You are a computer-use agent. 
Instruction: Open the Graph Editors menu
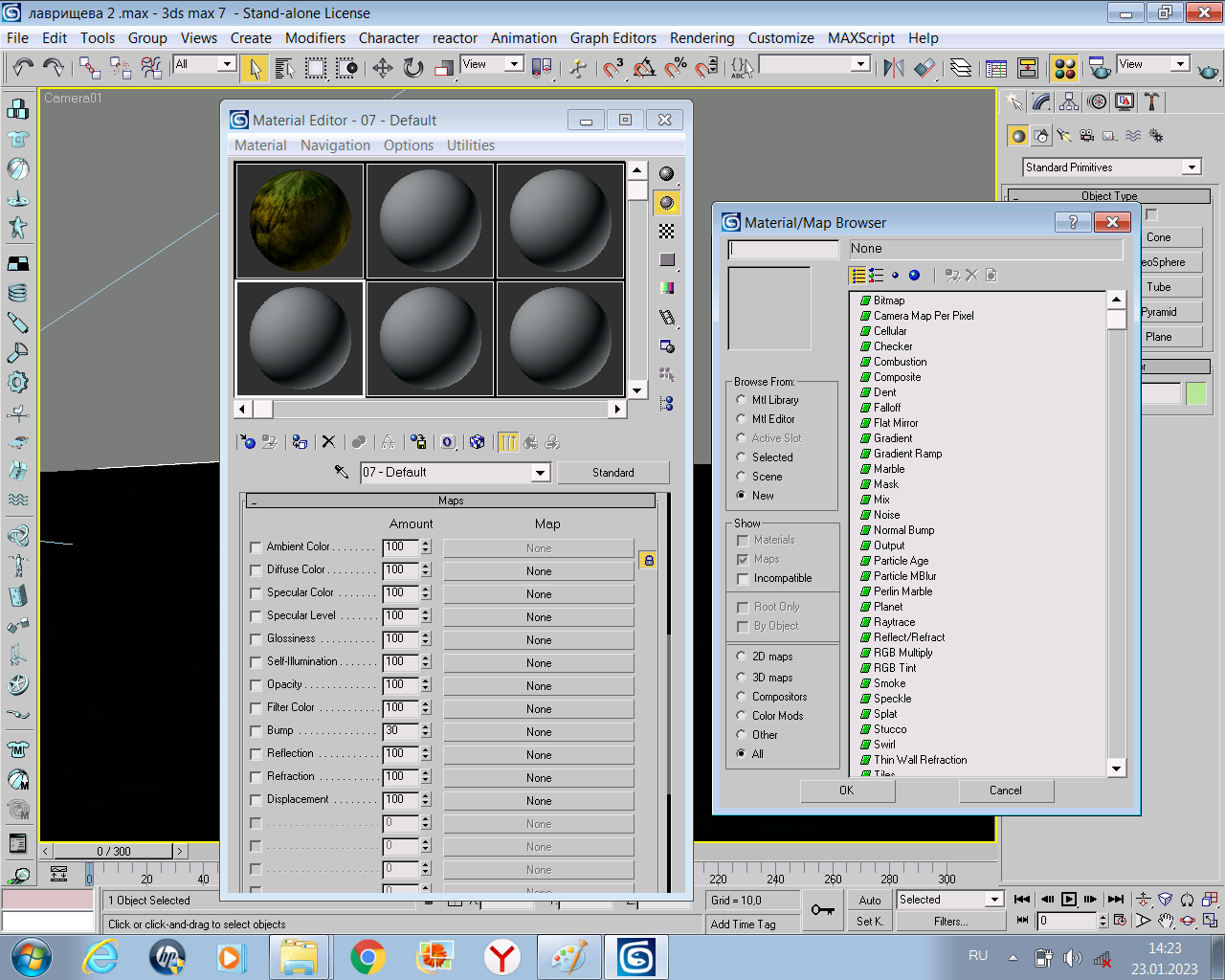click(613, 38)
